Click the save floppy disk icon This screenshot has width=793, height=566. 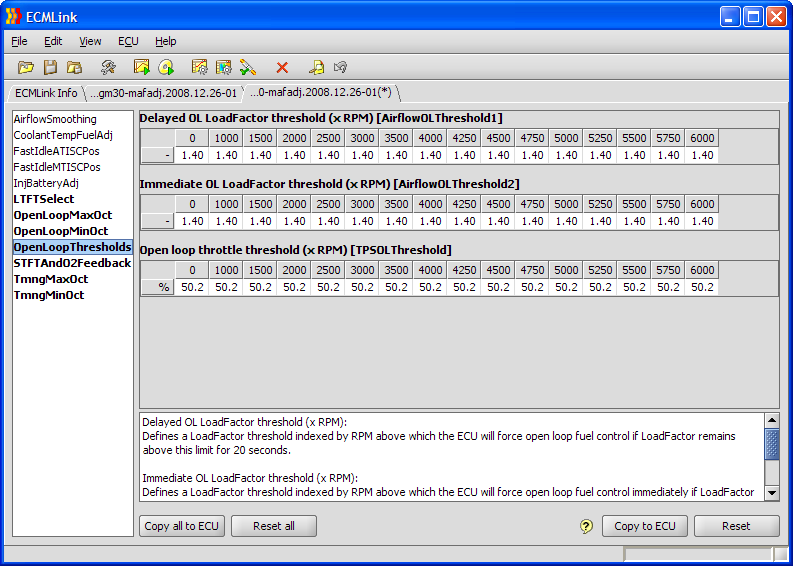coord(50,67)
